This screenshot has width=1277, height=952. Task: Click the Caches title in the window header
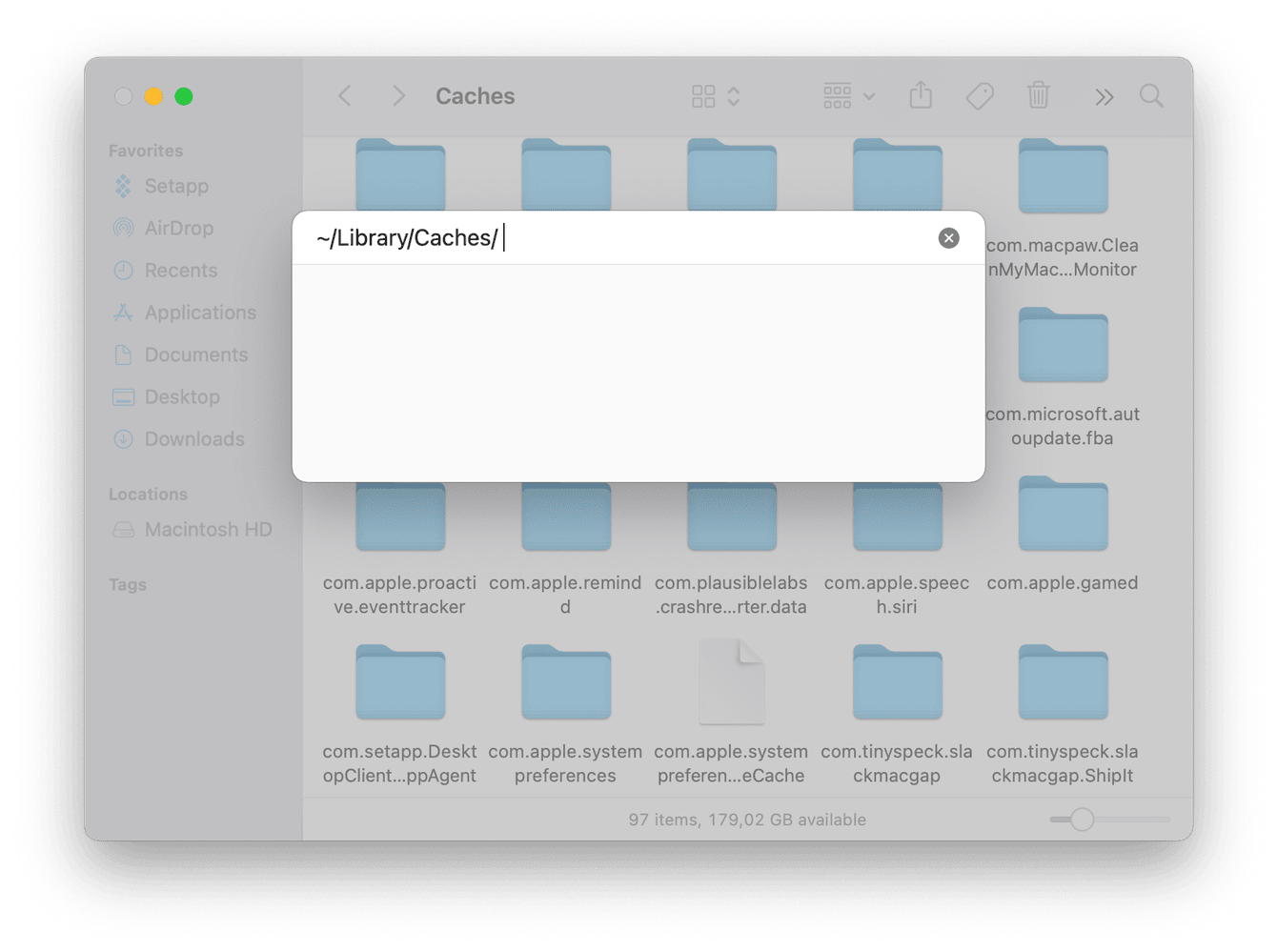tap(475, 95)
